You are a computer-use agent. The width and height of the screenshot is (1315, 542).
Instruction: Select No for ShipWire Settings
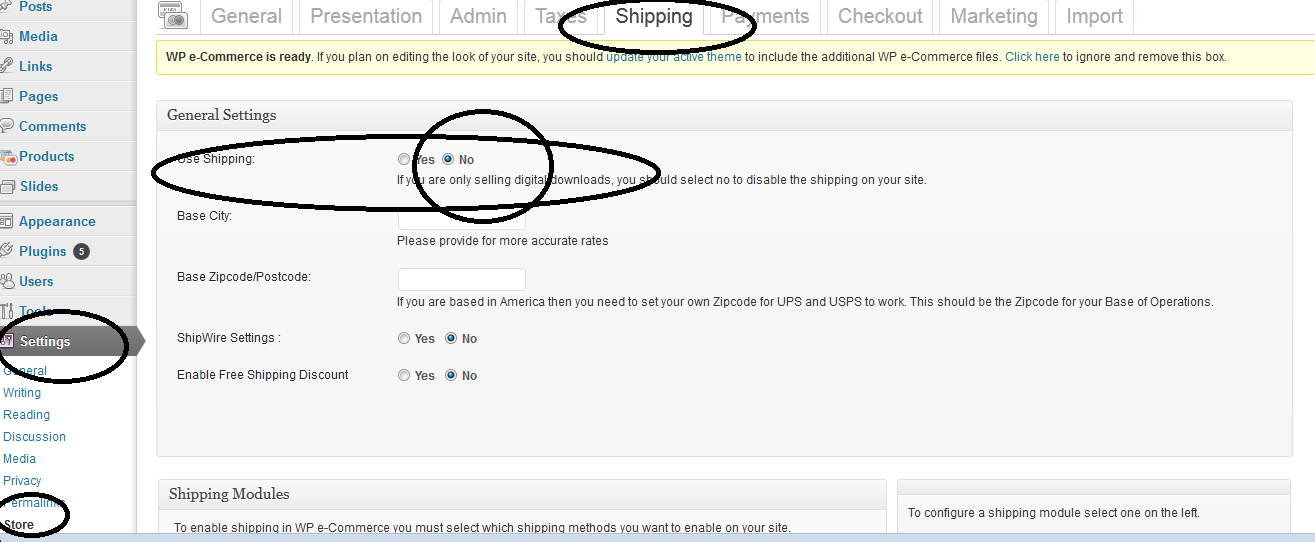point(450,338)
